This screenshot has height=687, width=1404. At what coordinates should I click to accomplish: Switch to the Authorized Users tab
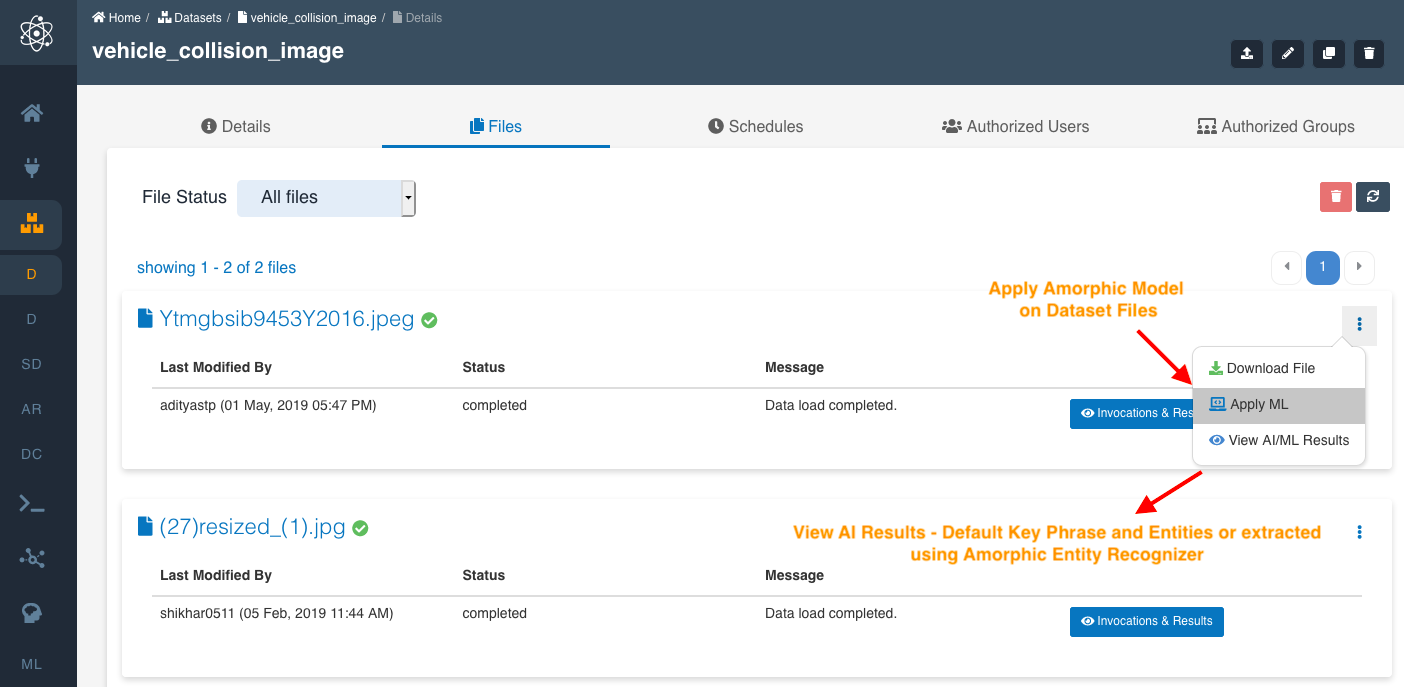coord(1015,126)
